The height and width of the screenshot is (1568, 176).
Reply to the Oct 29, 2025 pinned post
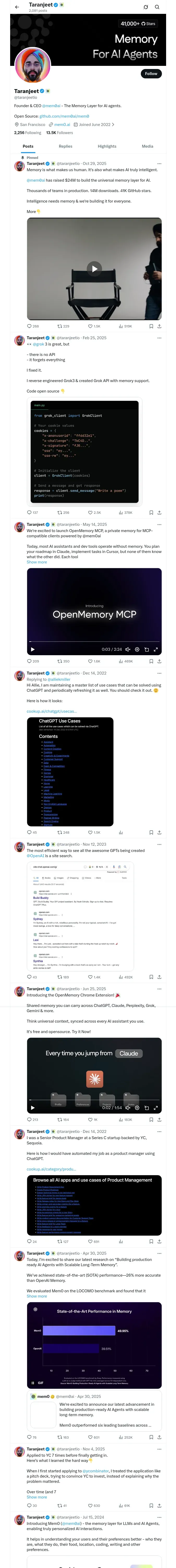click(x=29, y=326)
